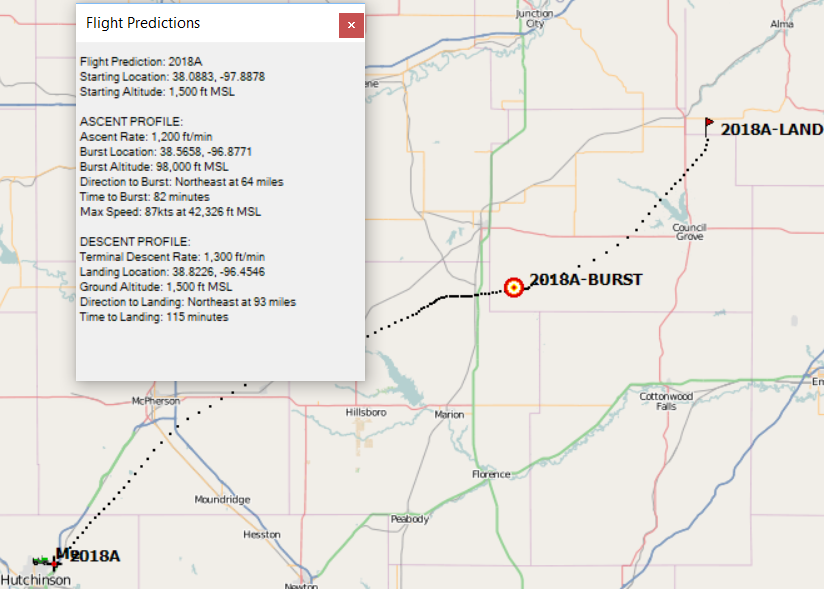824x589 pixels.
Task: Select the Burst Location coordinates line
Action: (166, 152)
